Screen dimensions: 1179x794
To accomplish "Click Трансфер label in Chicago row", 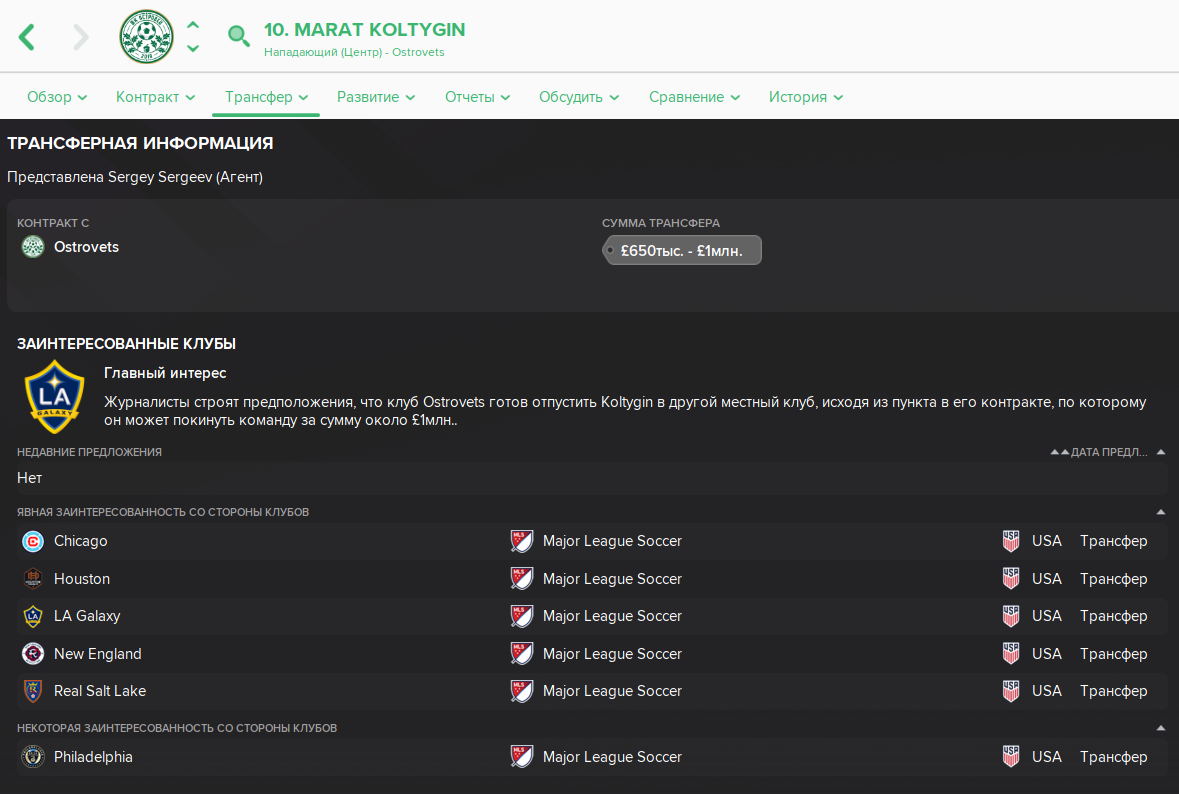I will [1114, 541].
